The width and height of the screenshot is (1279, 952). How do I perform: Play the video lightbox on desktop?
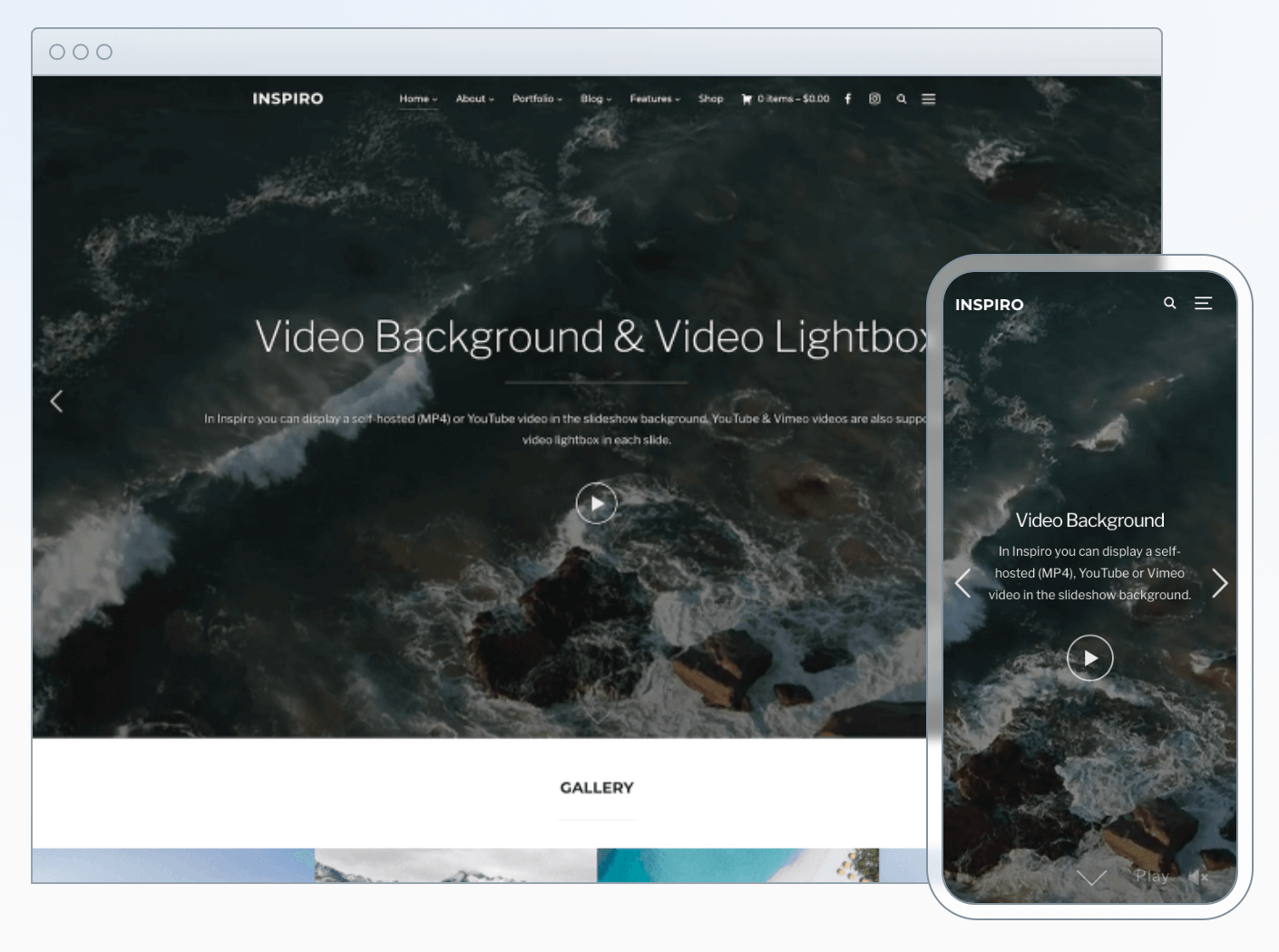pyautogui.click(x=597, y=503)
